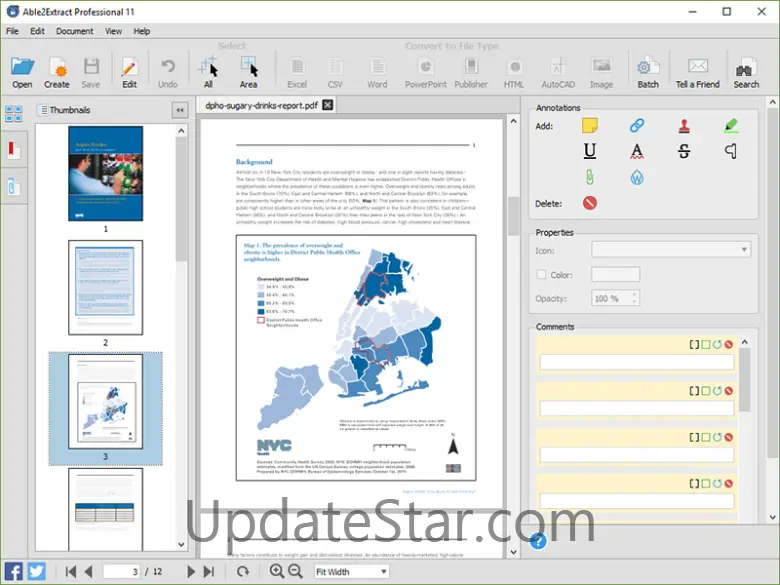Select page 1 thumbnail
Viewport: 780px width, 585px height.
105,173
